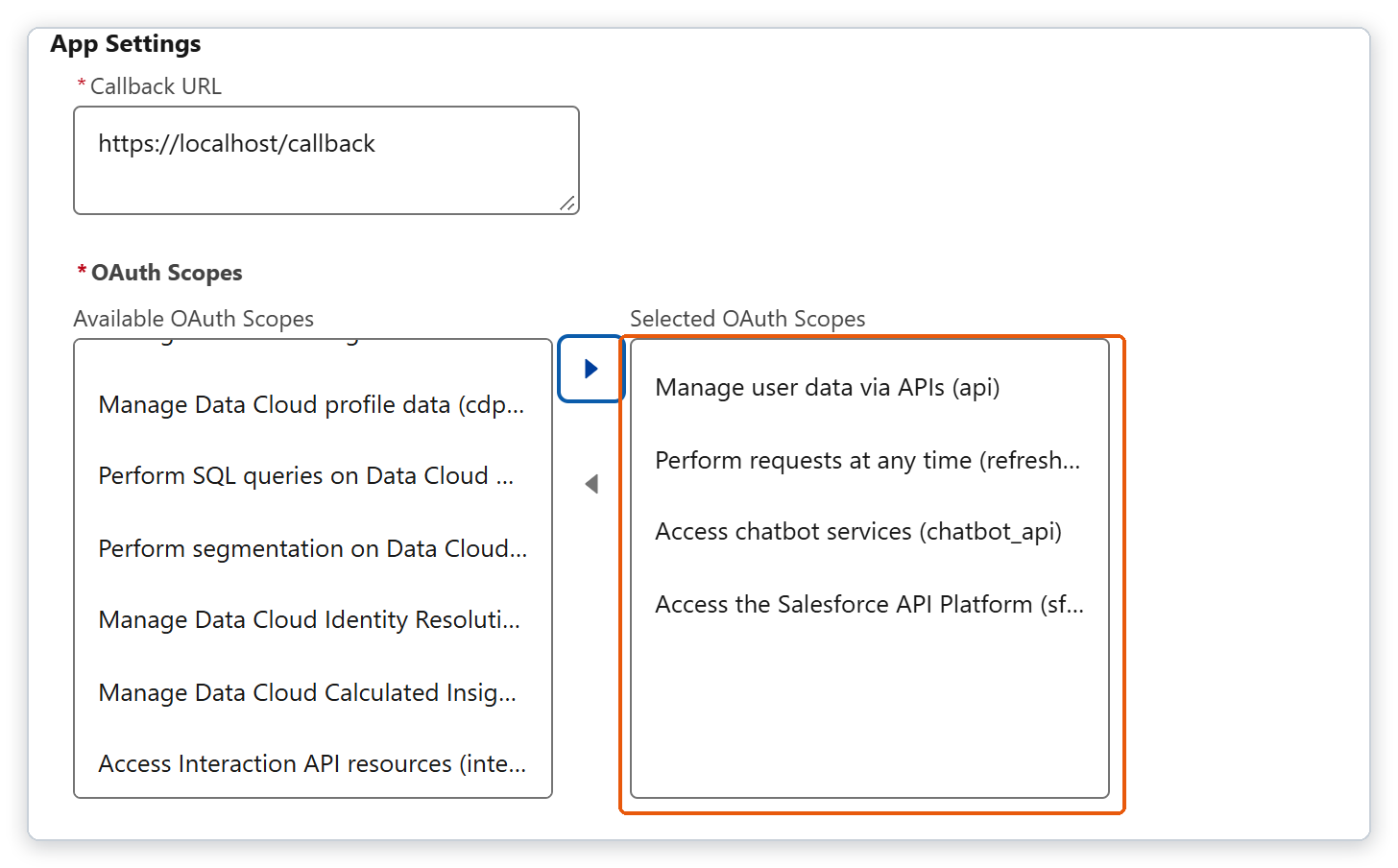The image size is (1398, 868).
Task: Click the Callback URL resize handle
Action: tap(567, 203)
